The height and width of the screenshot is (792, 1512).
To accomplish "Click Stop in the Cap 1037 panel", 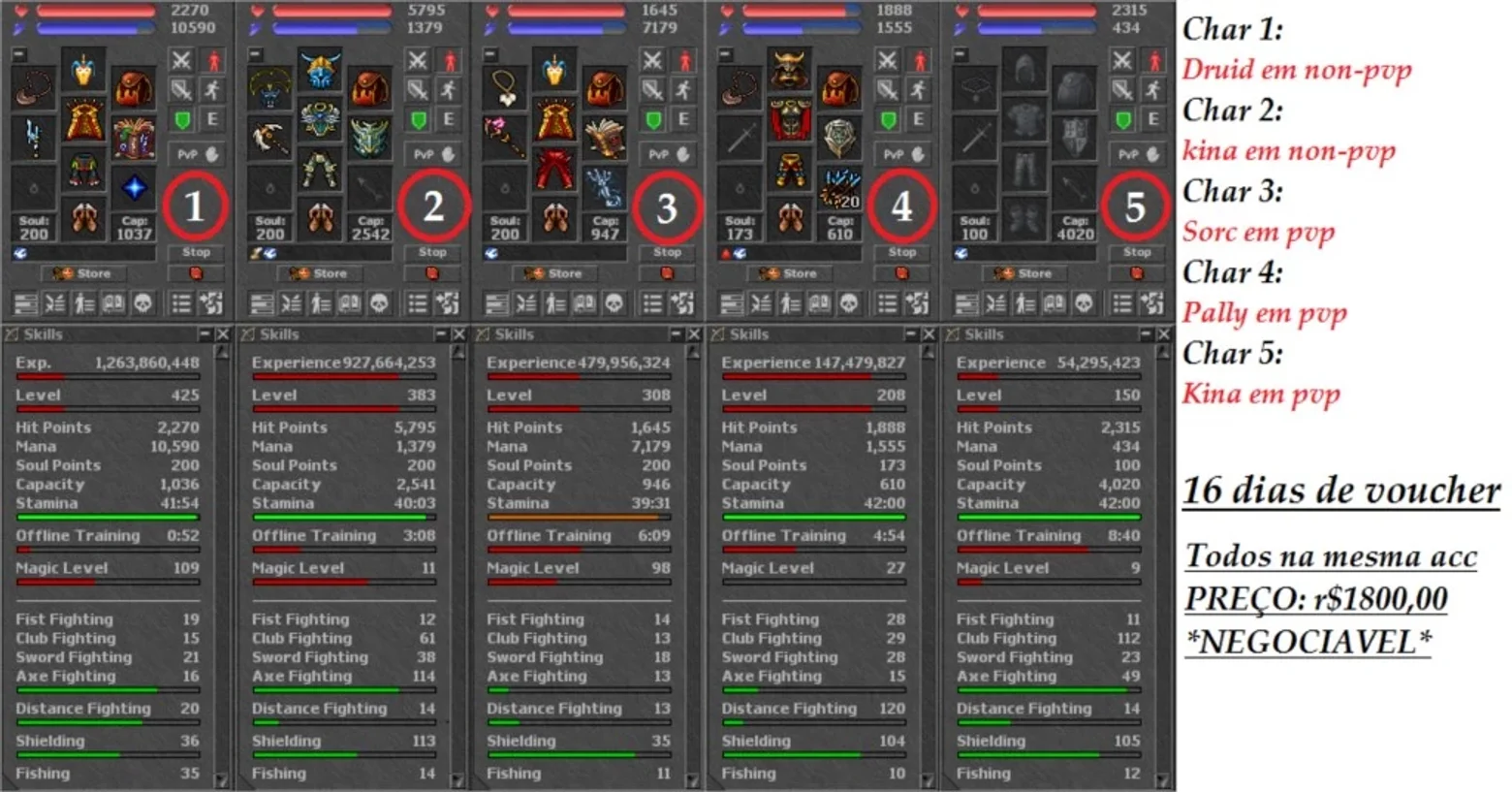I will pyautogui.click(x=196, y=252).
